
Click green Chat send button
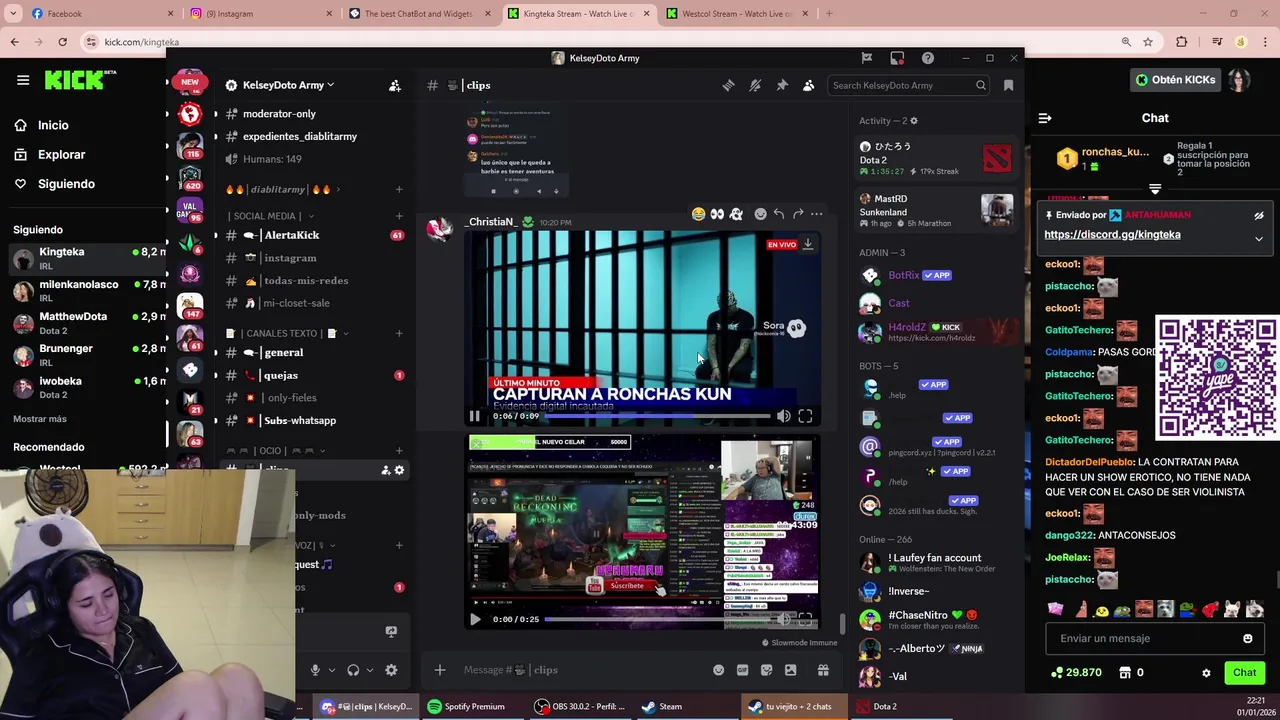1244,673
